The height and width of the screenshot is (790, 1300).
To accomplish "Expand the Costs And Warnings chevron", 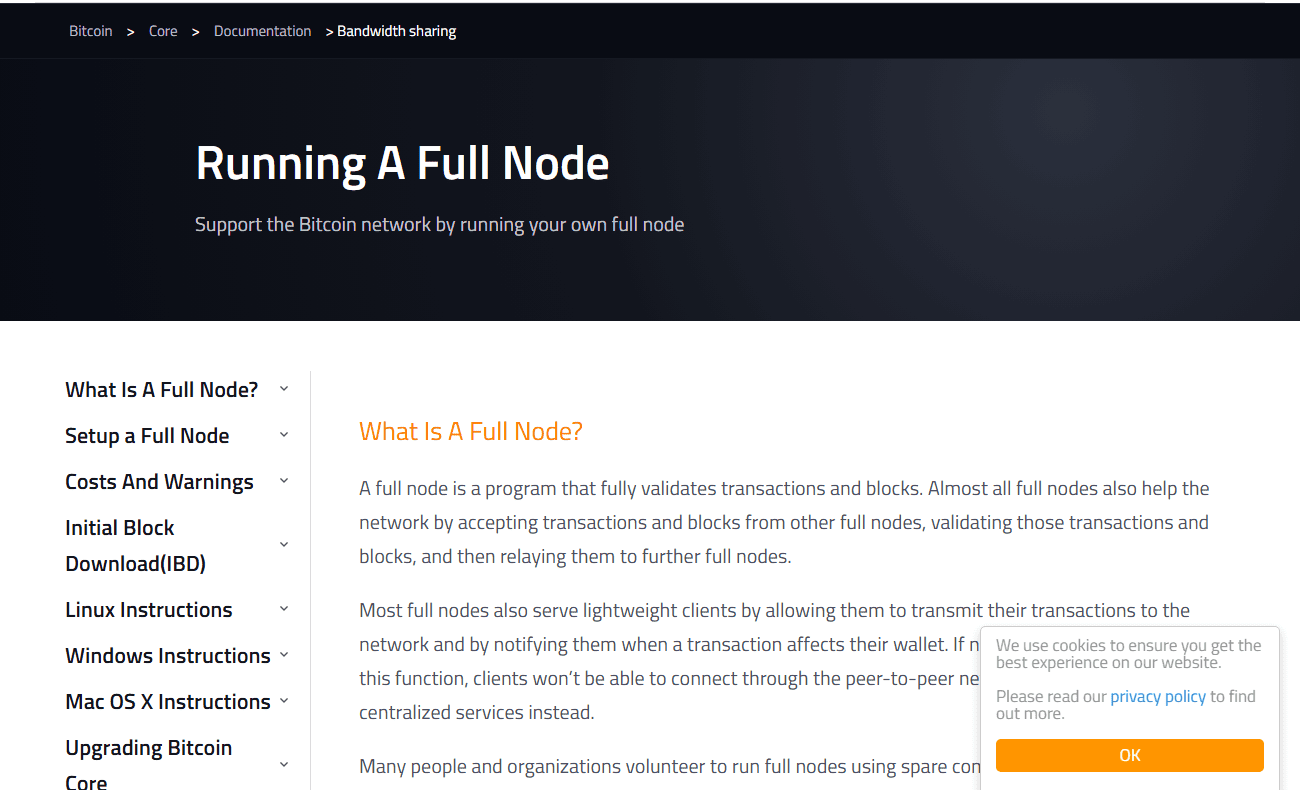I will (x=284, y=481).
